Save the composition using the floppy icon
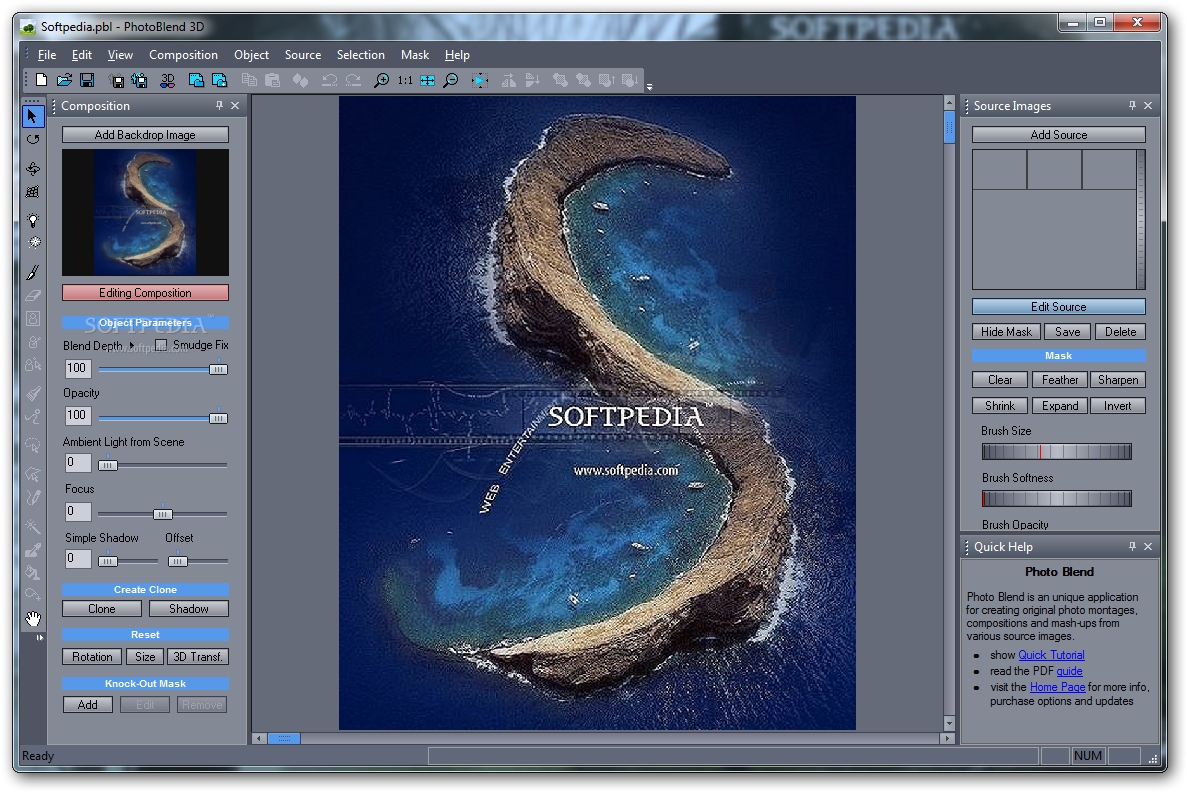 [87, 80]
